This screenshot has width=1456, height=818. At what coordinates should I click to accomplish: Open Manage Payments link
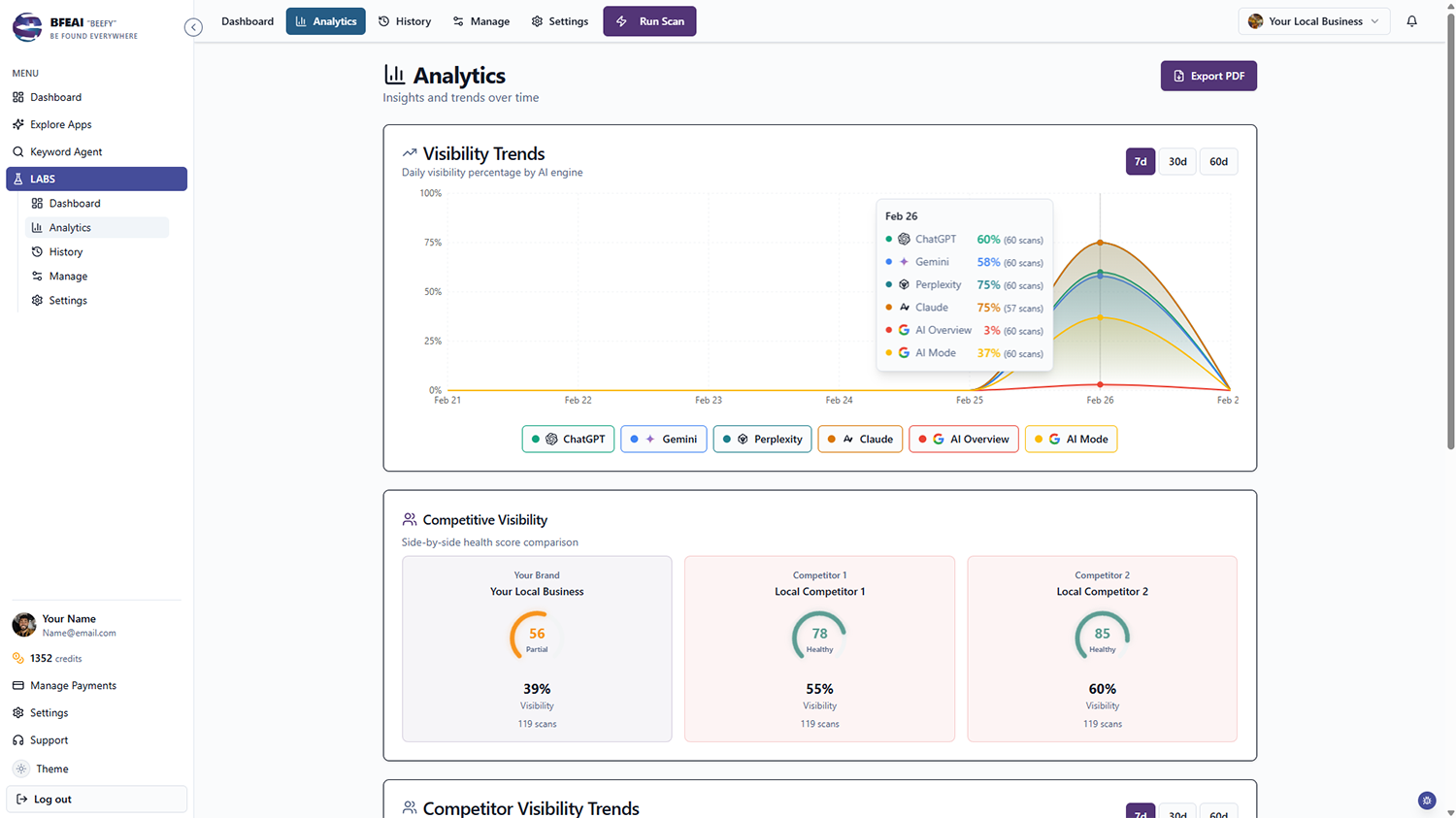(96, 685)
